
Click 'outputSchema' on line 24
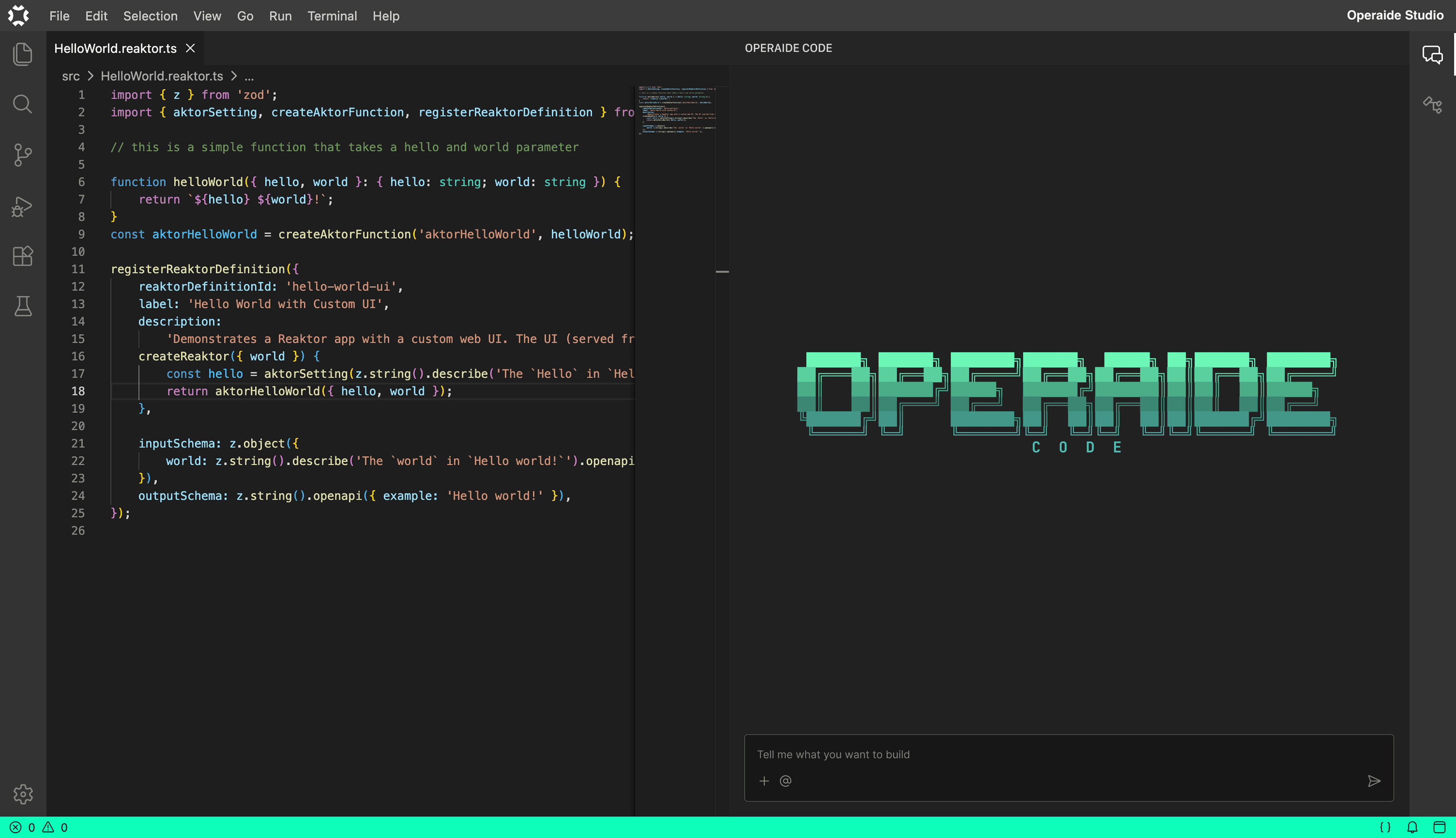[180, 496]
